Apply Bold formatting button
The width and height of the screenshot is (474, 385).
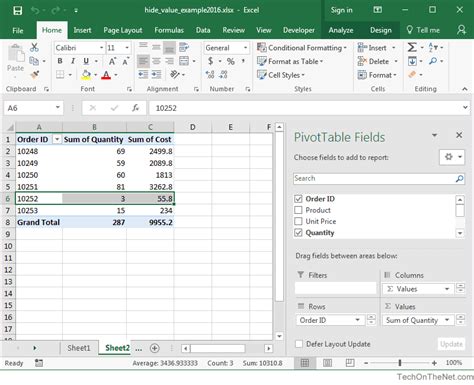point(60,61)
